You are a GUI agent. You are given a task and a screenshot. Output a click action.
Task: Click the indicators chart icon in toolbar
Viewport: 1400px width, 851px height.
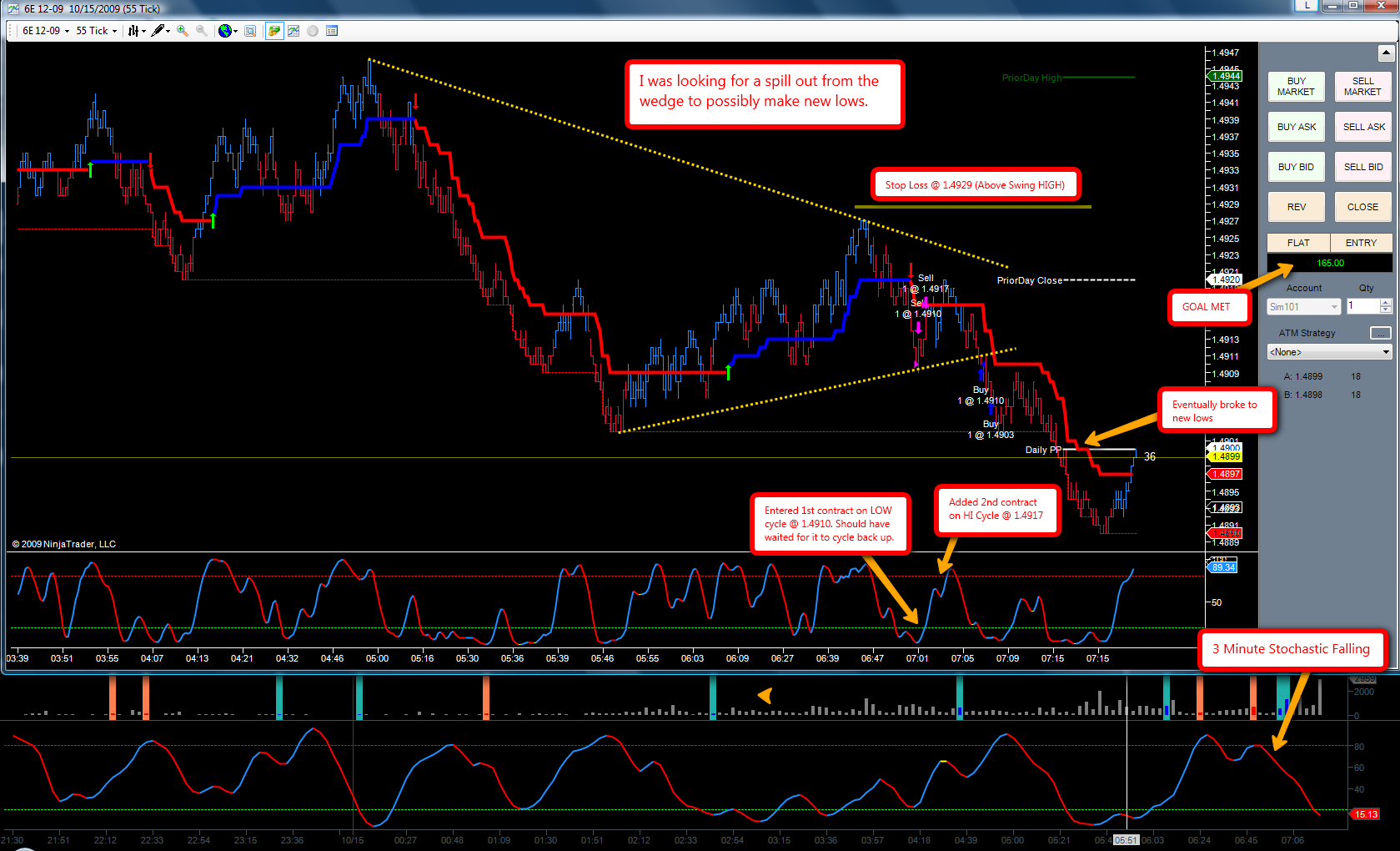point(294,31)
